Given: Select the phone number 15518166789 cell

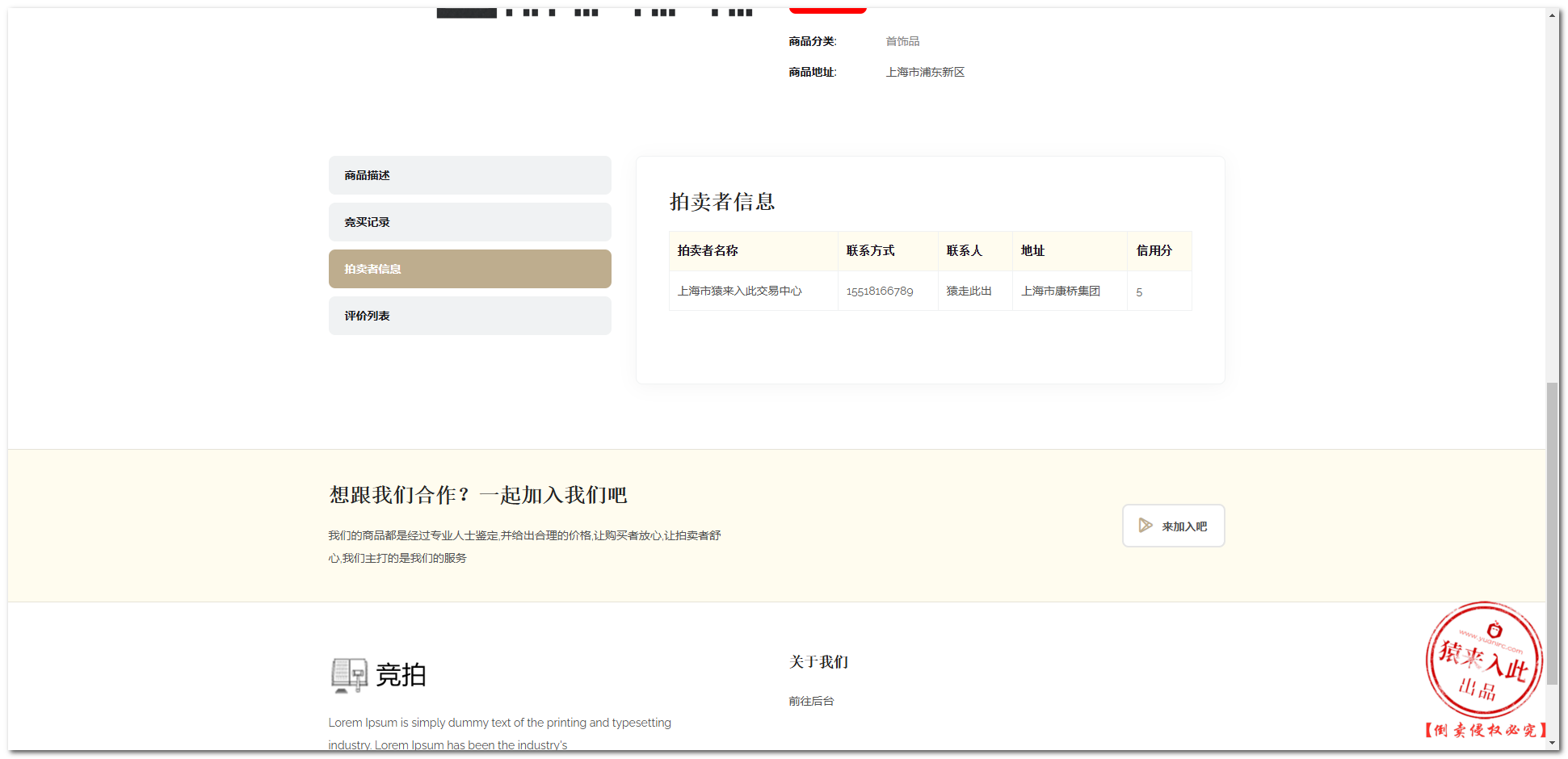Looking at the screenshot, I should [x=879, y=291].
